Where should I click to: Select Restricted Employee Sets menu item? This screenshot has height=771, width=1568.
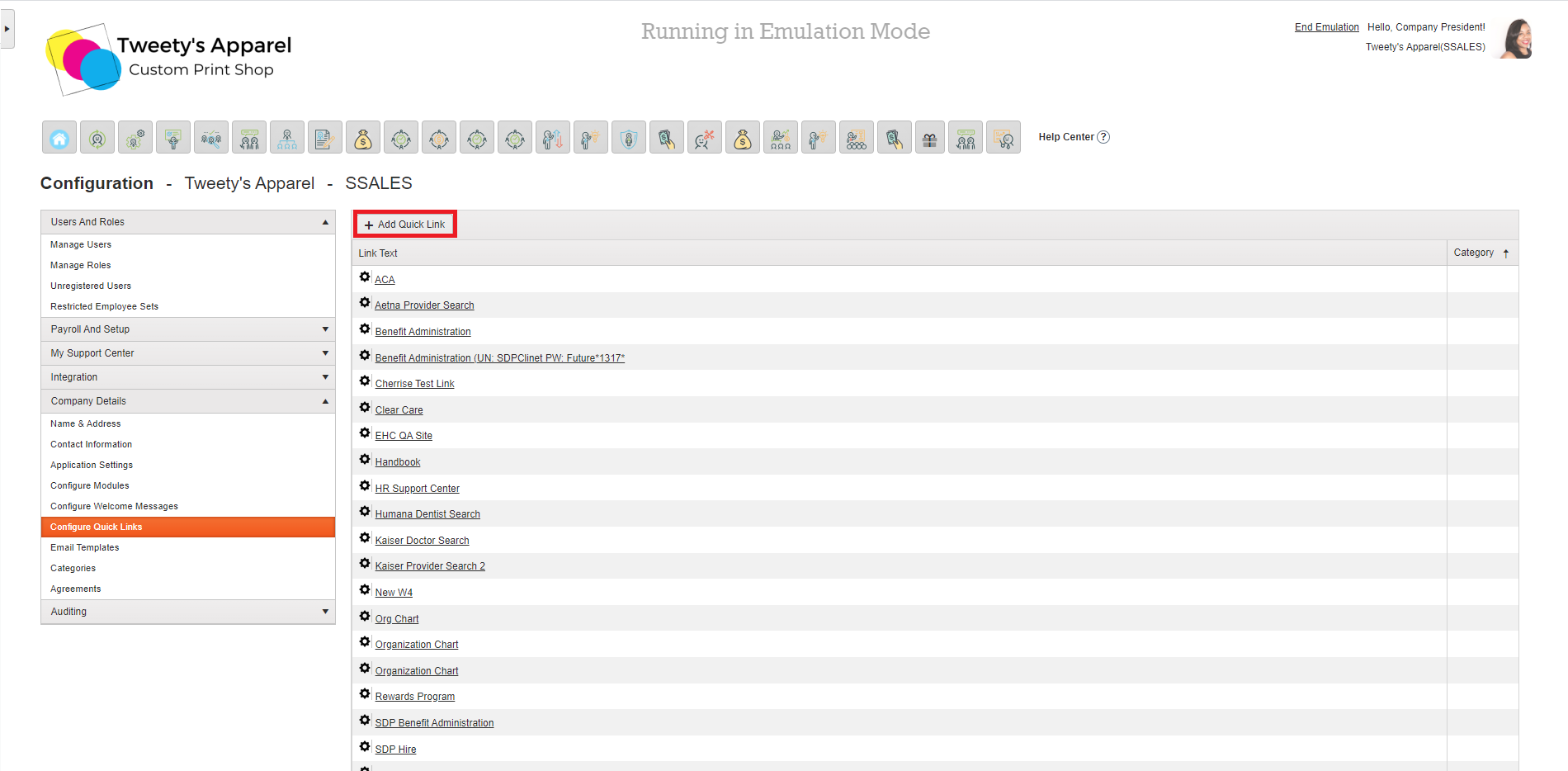tap(104, 306)
